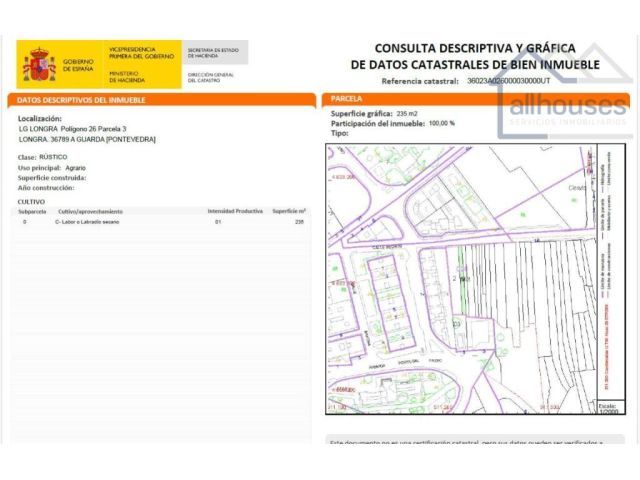This screenshot has height=480, width=640.
Task: Click the 'Localización:' label
Action: click(x=40, y=119)
